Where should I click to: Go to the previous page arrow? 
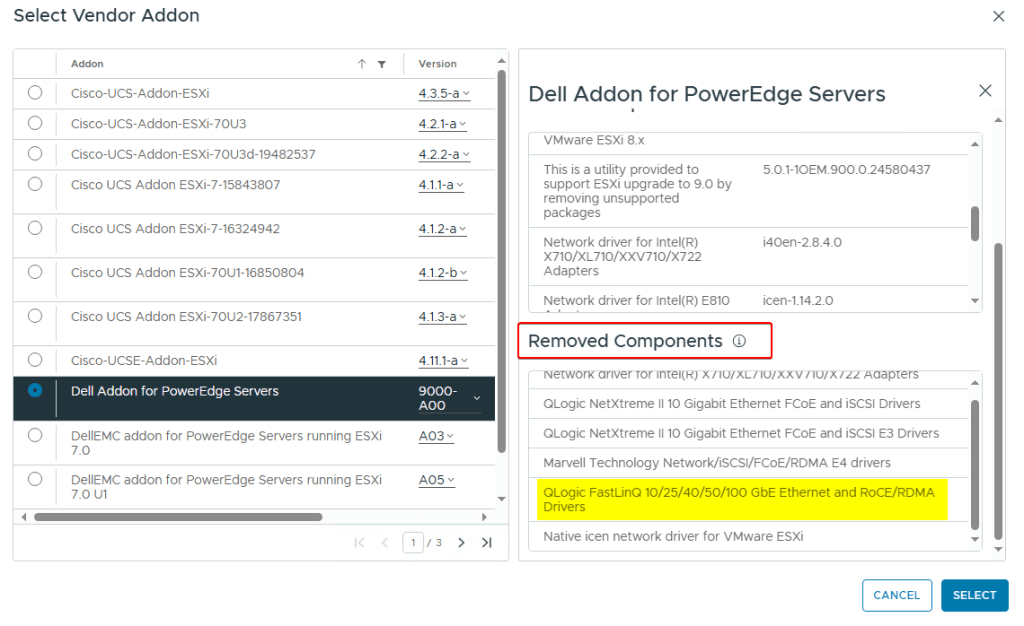coord(384,543)
